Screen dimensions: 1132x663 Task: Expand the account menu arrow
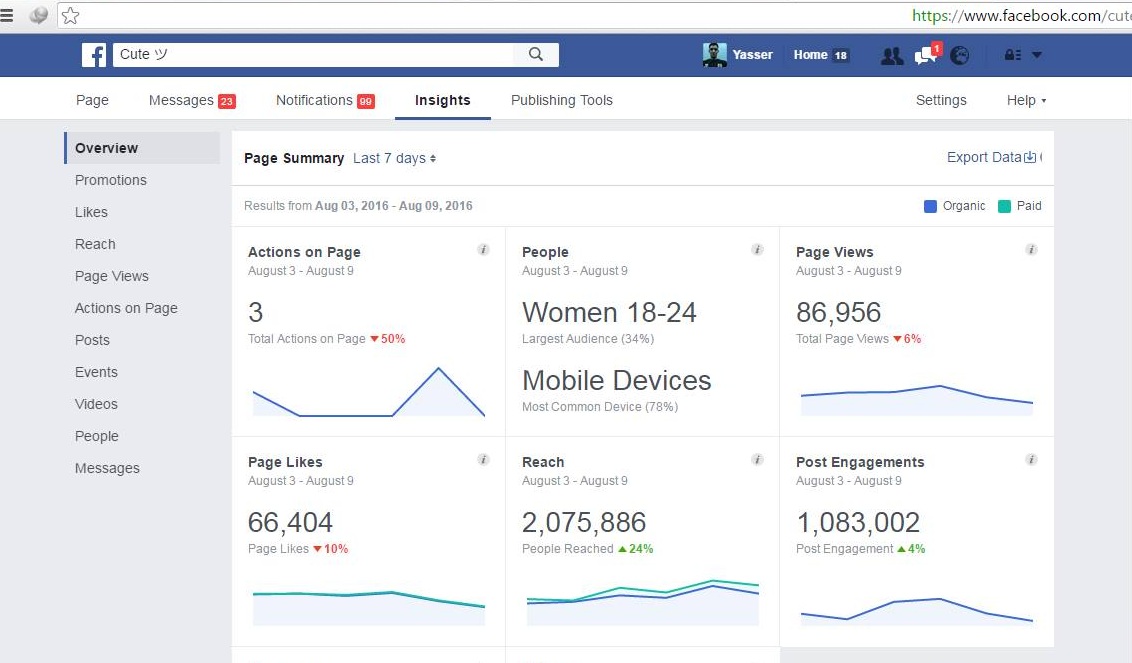click(x=1037, y=55)
